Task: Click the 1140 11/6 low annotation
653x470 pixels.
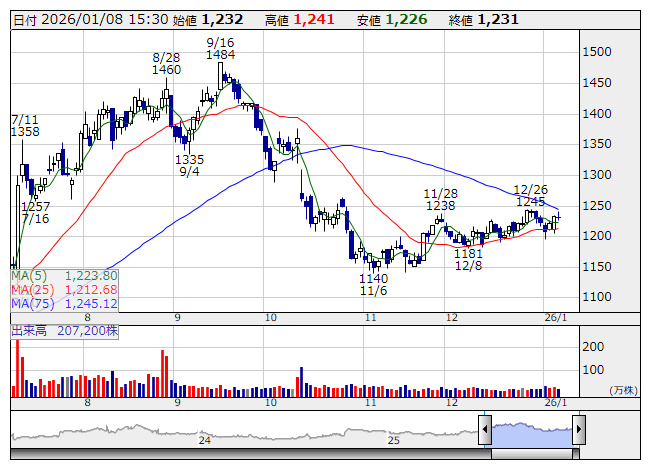Action: coord(374,284)
